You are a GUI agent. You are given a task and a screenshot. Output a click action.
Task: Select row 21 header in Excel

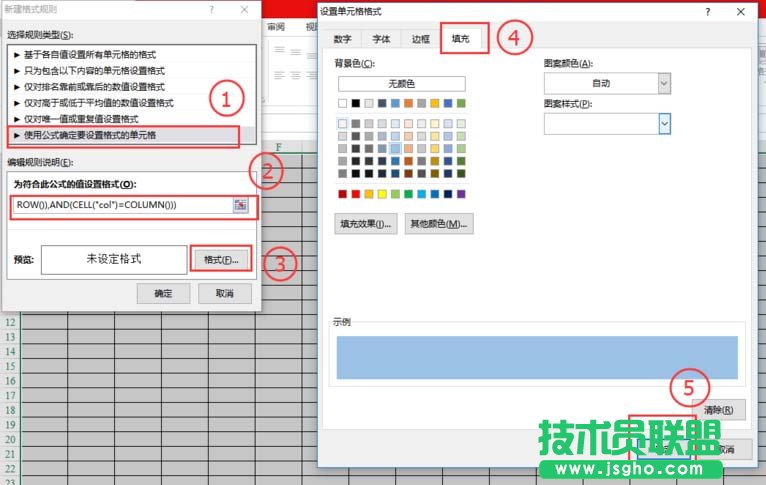pos(10,454)
